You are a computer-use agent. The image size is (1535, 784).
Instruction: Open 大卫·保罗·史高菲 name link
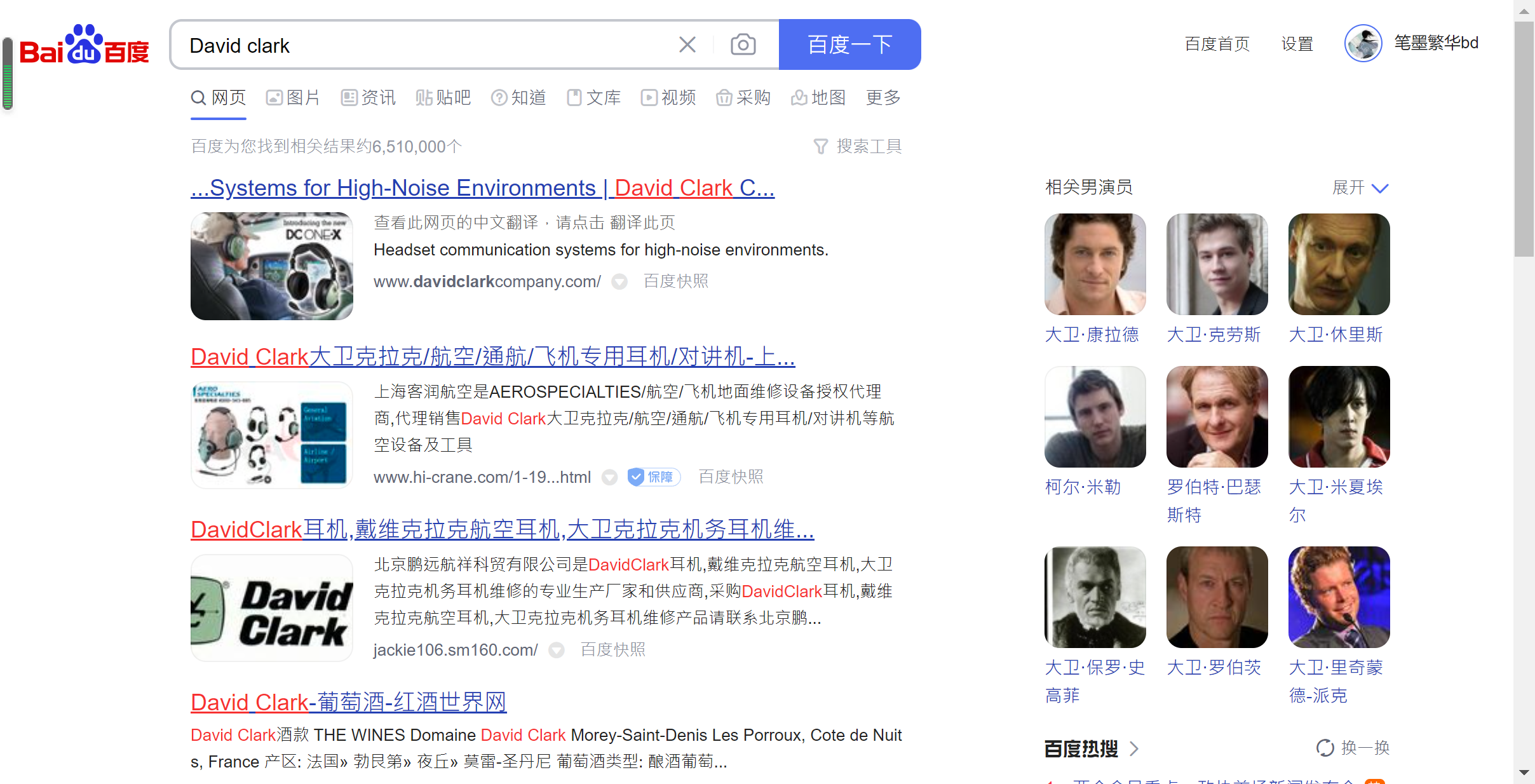point(1095,681)
